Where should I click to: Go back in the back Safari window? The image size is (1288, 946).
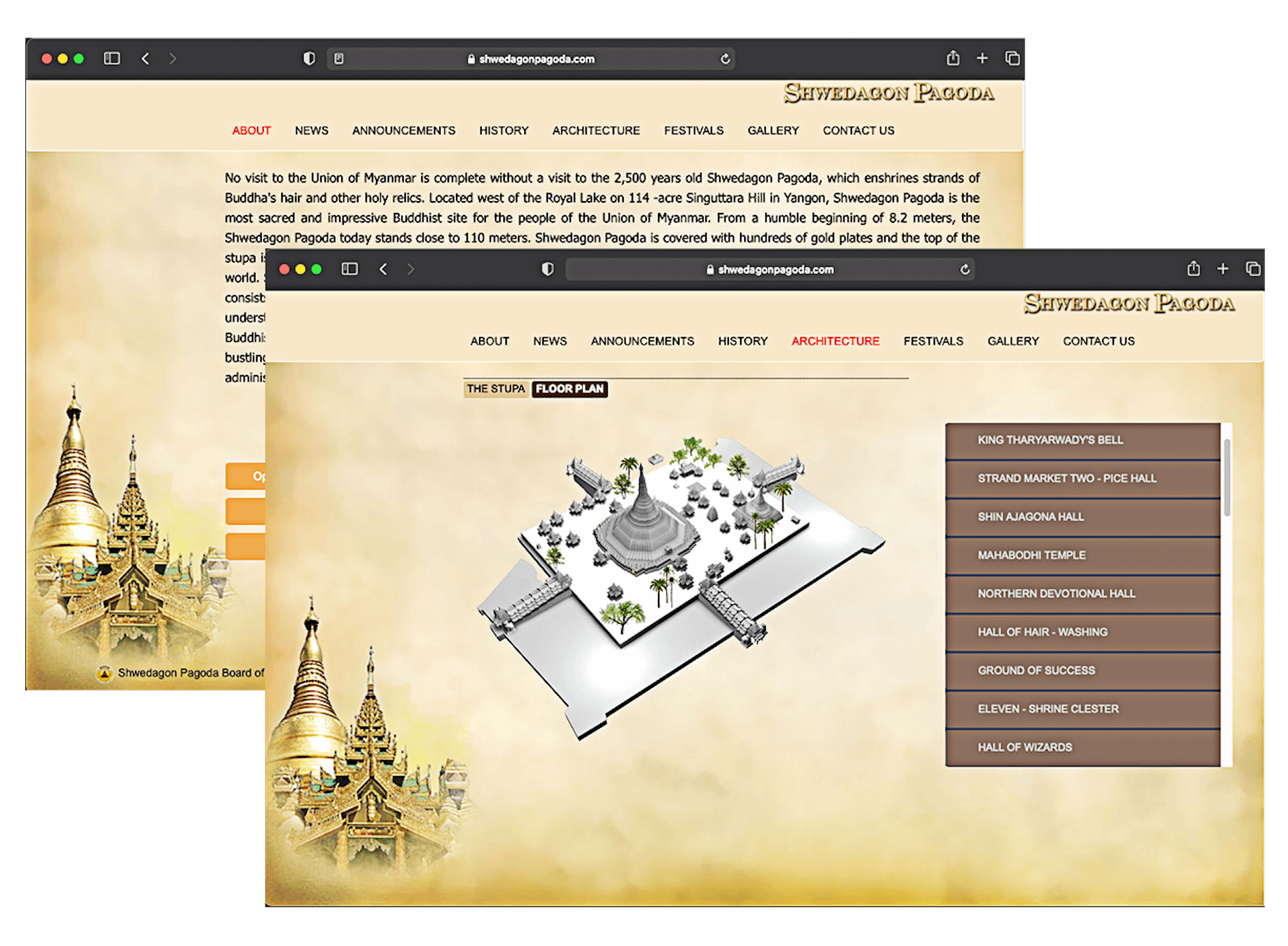(146, 58)
